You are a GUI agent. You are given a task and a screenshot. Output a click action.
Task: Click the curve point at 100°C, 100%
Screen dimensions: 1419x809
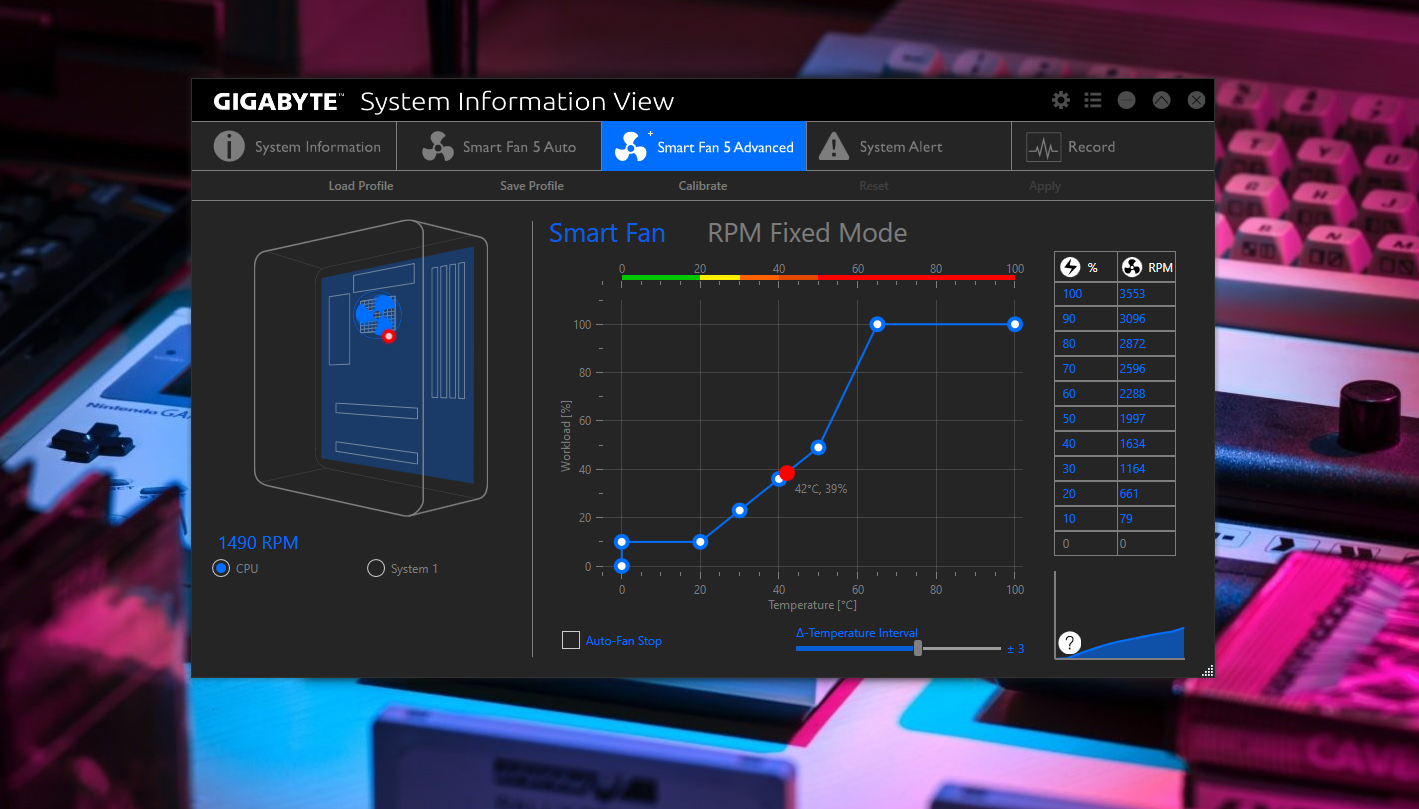click(x=1015, y=324)
